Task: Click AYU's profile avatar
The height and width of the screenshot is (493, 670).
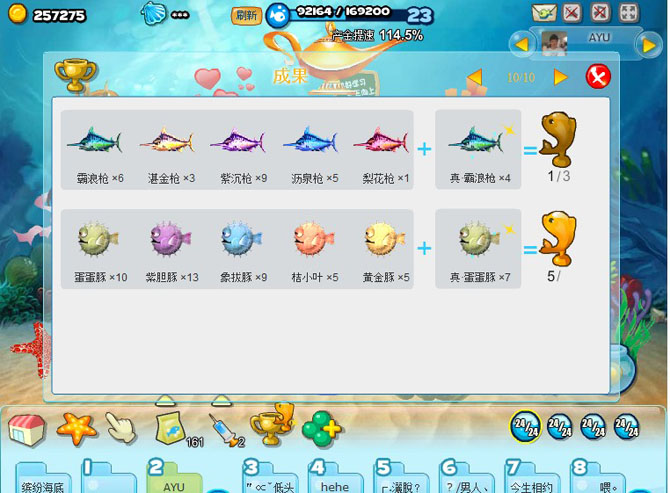Action: (x=554, y=43)
